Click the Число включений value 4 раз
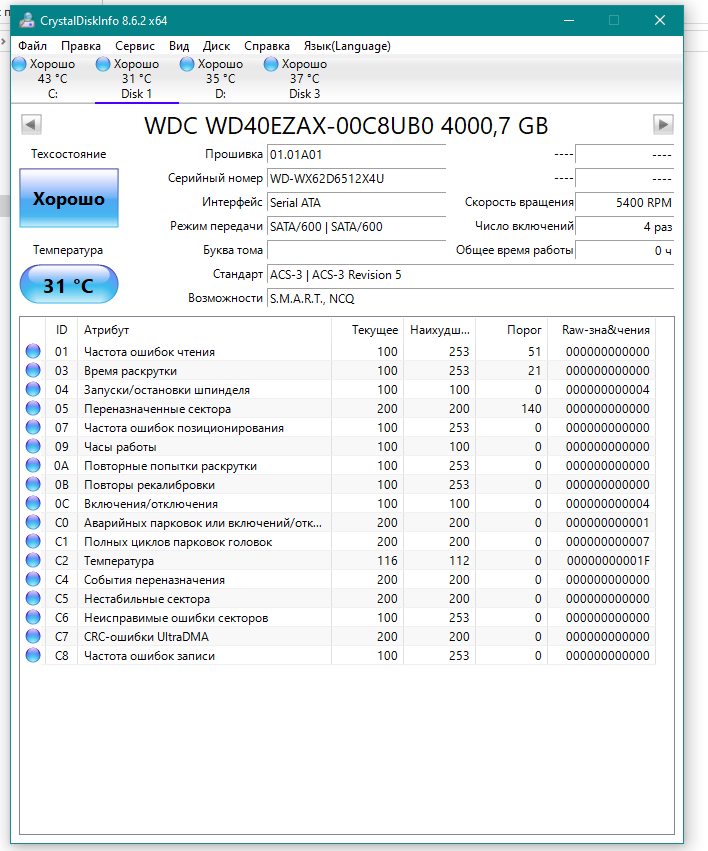Viewport: 708px width, 851px height. pyautogui.click(x=624, y=226)
